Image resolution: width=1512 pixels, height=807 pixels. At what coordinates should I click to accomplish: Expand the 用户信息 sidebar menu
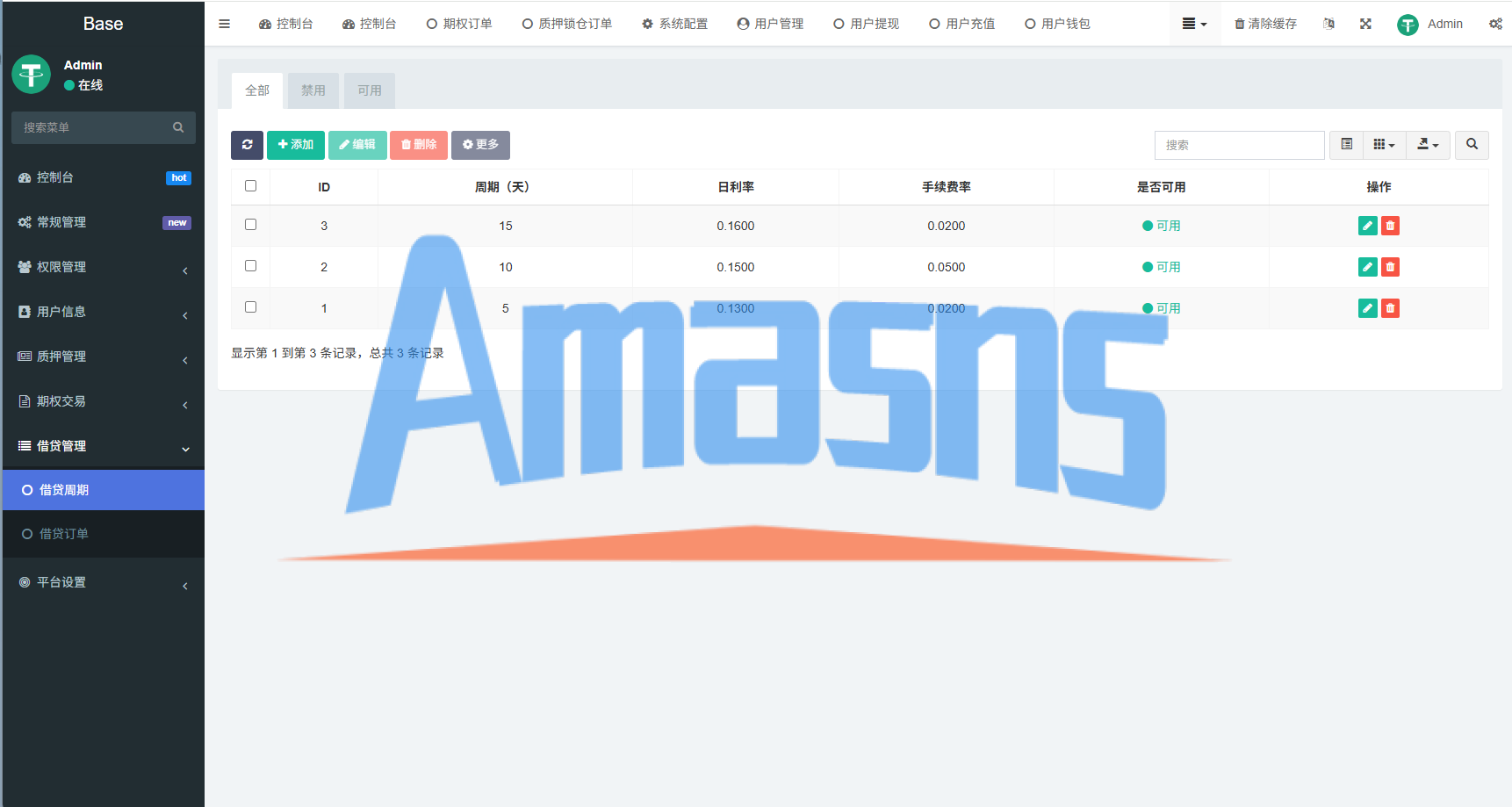pyautogui.click(x=104, y=312)
